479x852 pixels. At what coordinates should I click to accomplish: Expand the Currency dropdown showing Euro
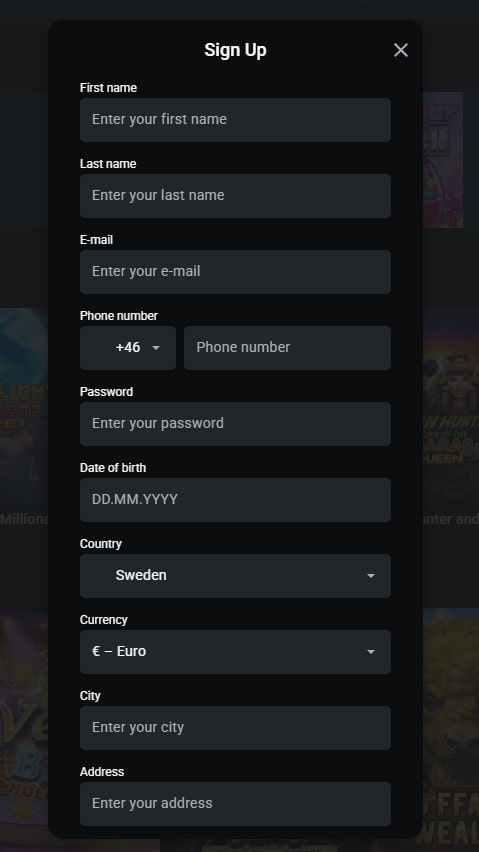click(x=235, y=652)
